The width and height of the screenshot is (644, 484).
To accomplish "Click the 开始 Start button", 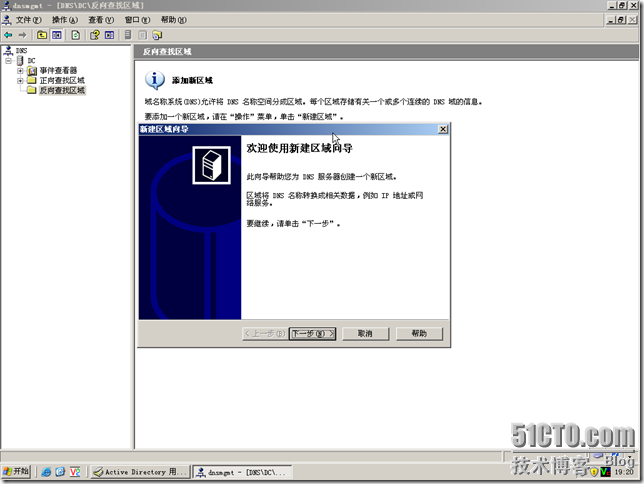I will (x=16, y=471).
